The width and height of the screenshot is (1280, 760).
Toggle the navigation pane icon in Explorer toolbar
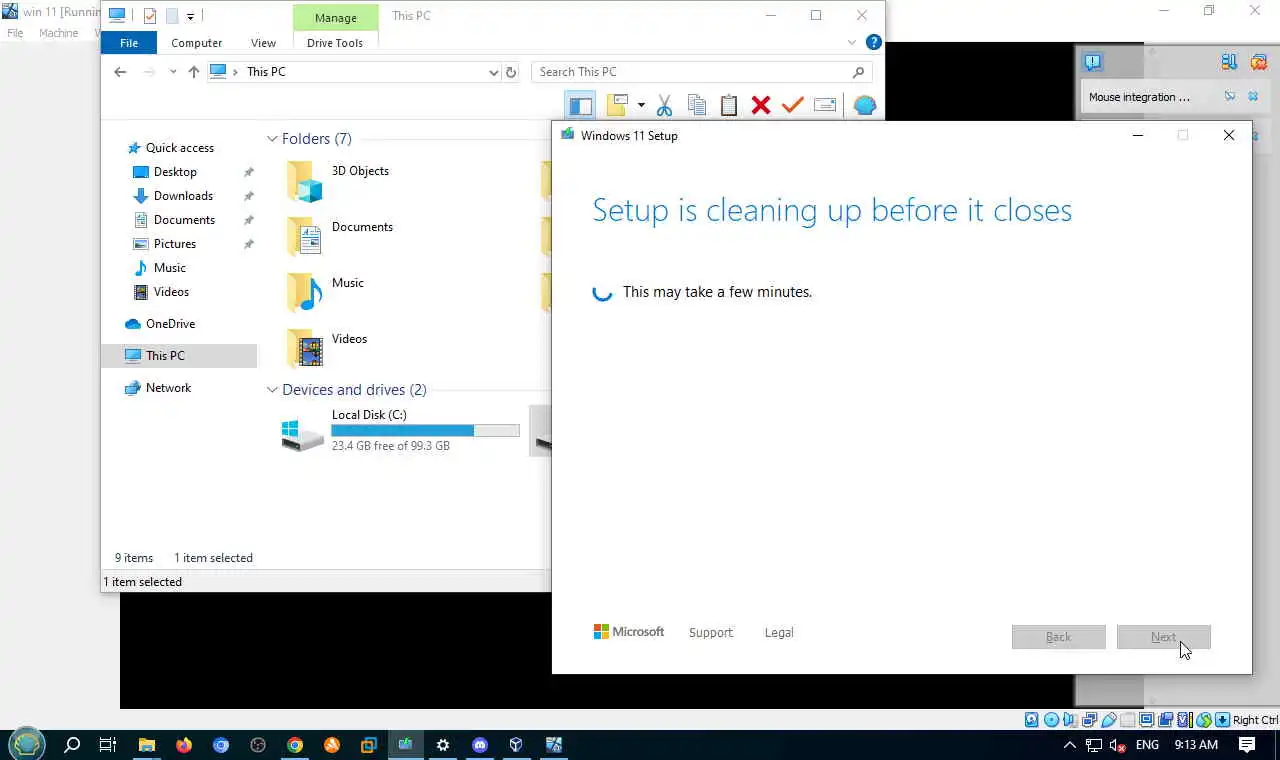(x=580, y=105)
